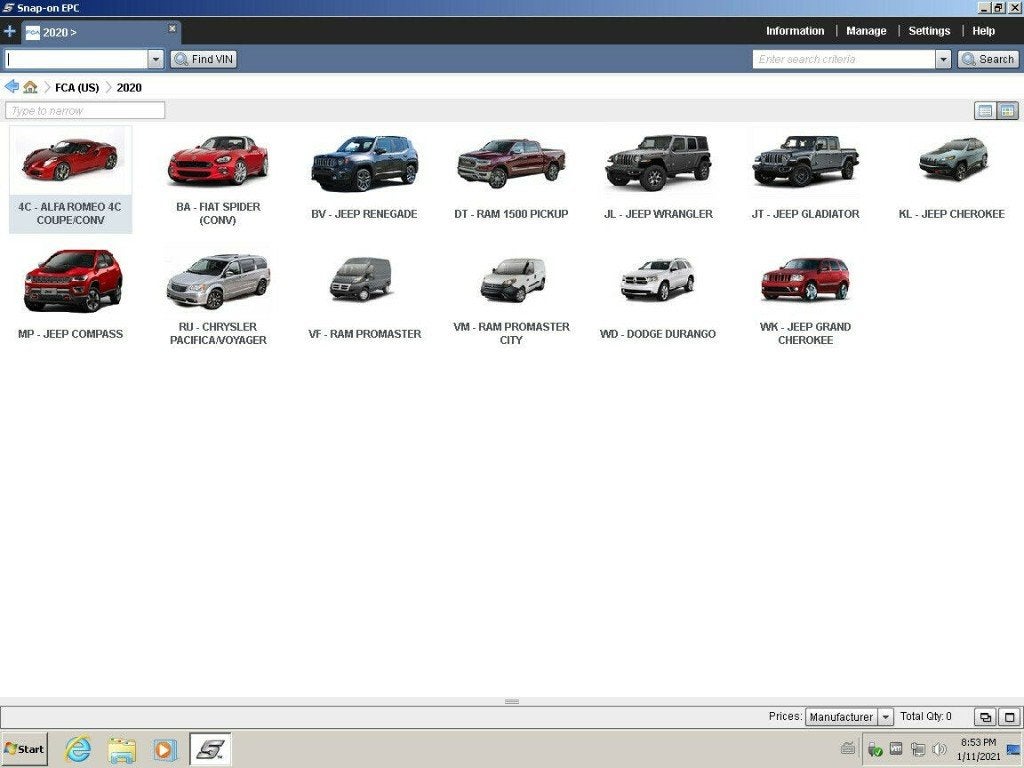Screen dimensions: 1024x768
Task: Open the Settings menu
Action: (x=929, y=31)
